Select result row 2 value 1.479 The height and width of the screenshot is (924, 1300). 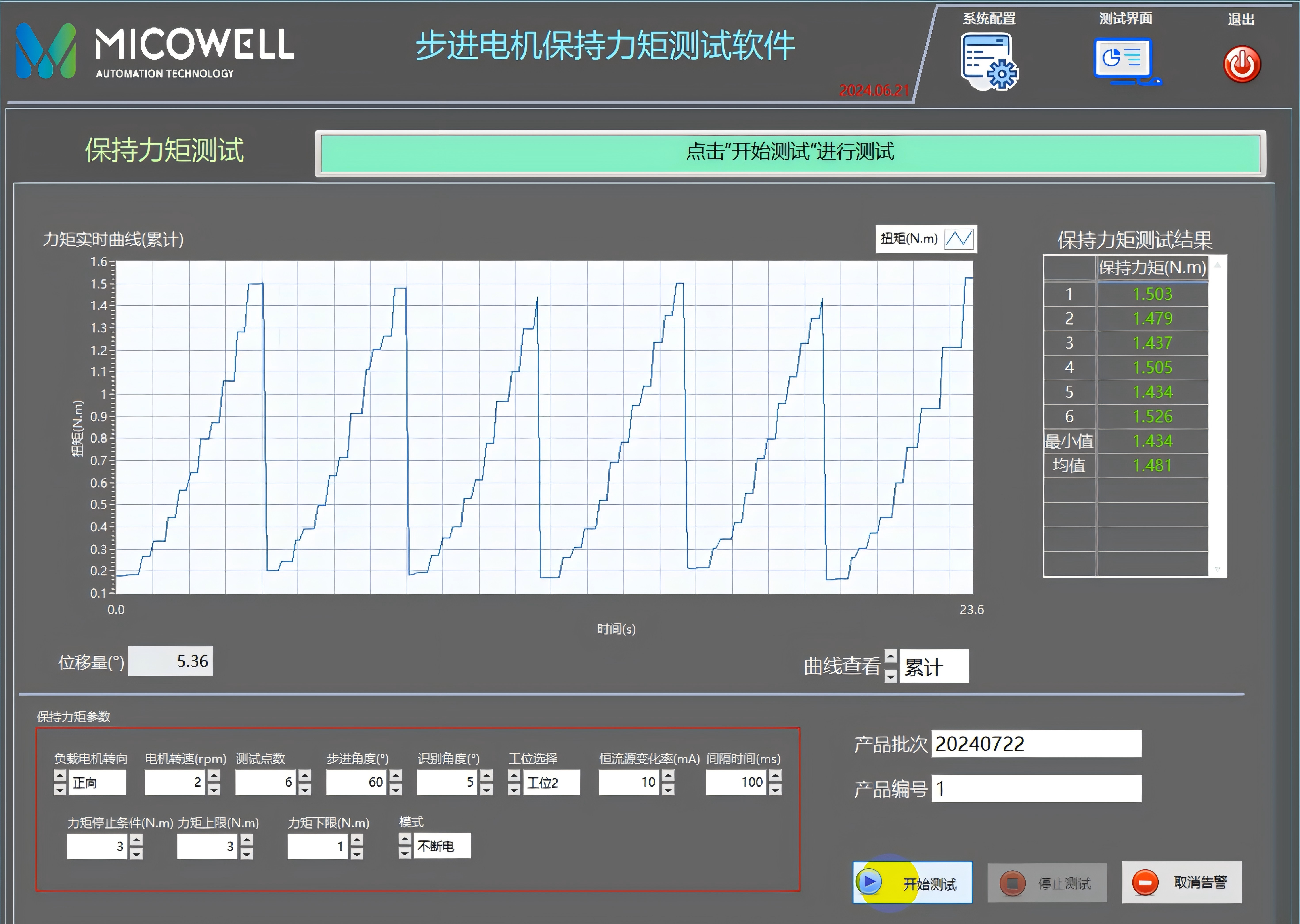(x=1153, y=319)
